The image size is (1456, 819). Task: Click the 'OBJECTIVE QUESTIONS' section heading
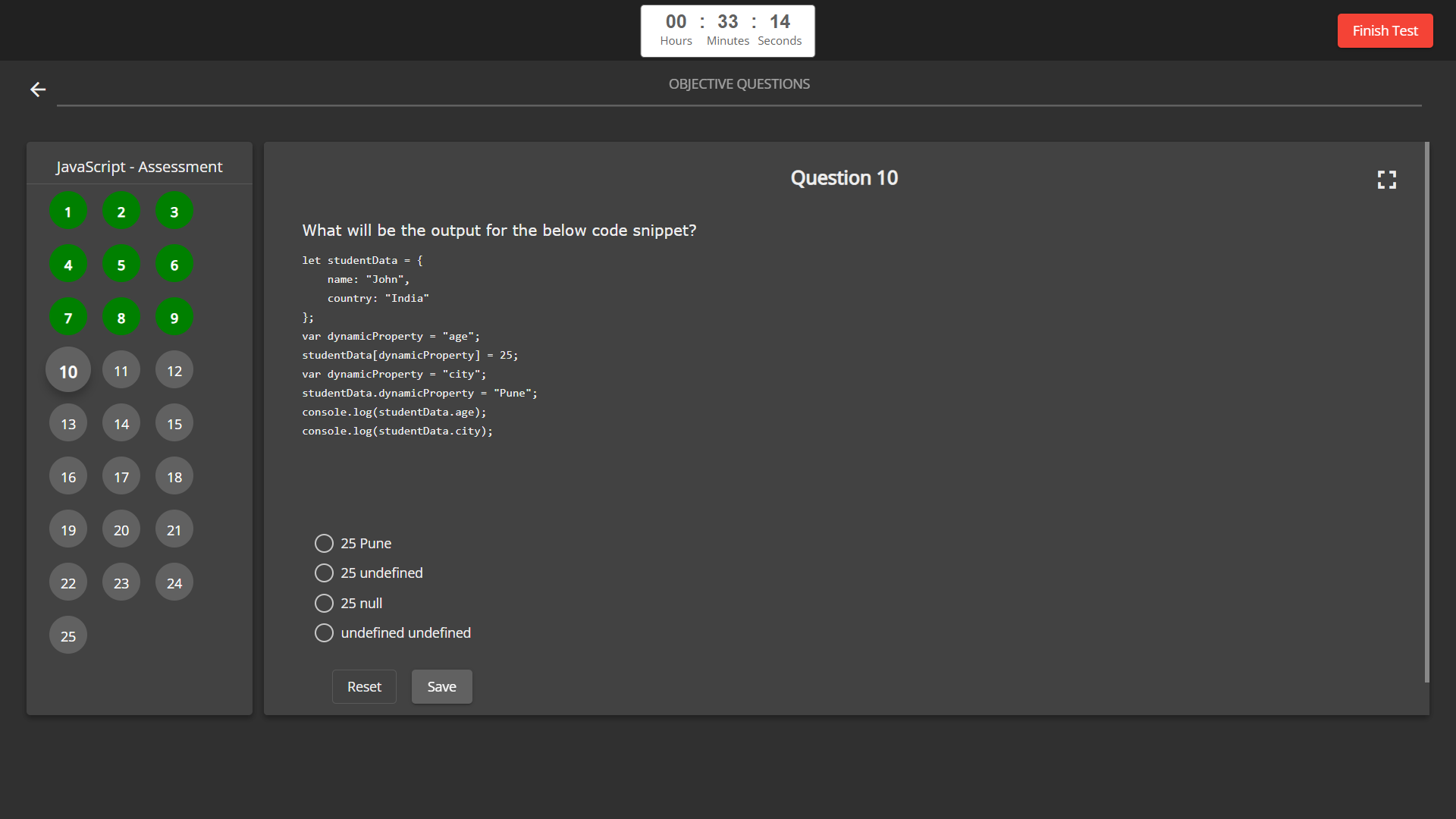[x=739, y=84]
